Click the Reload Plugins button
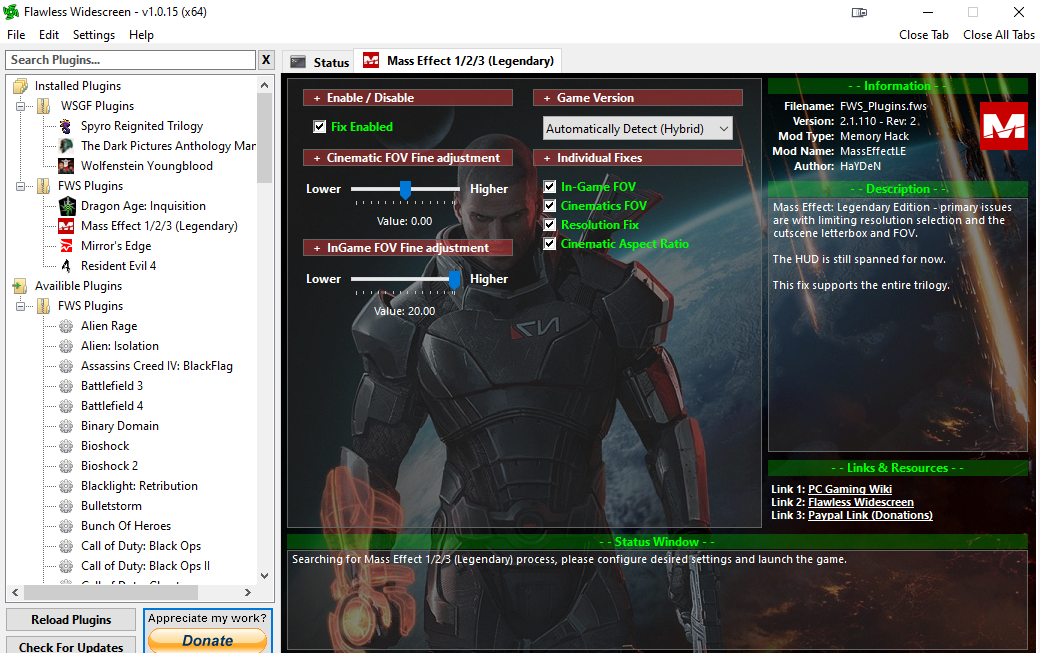 point(71,620)
